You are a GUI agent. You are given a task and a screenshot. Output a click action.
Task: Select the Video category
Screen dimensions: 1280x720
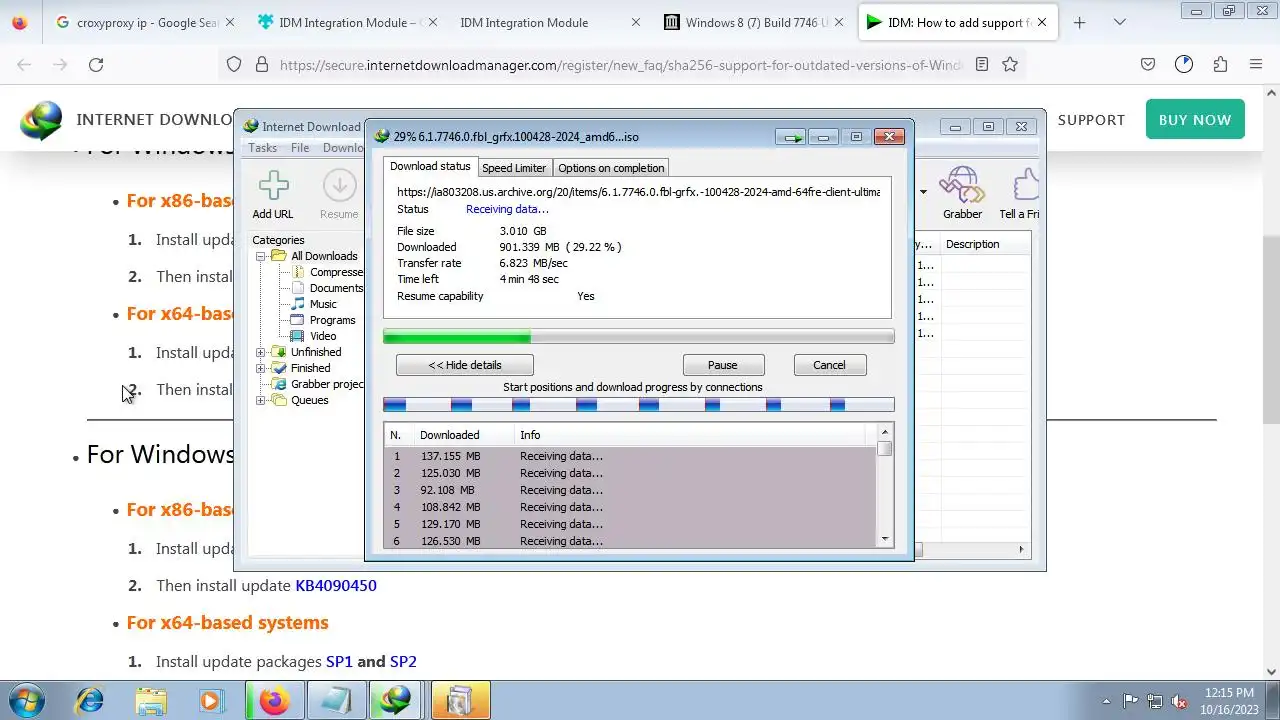tap(323, 336)
